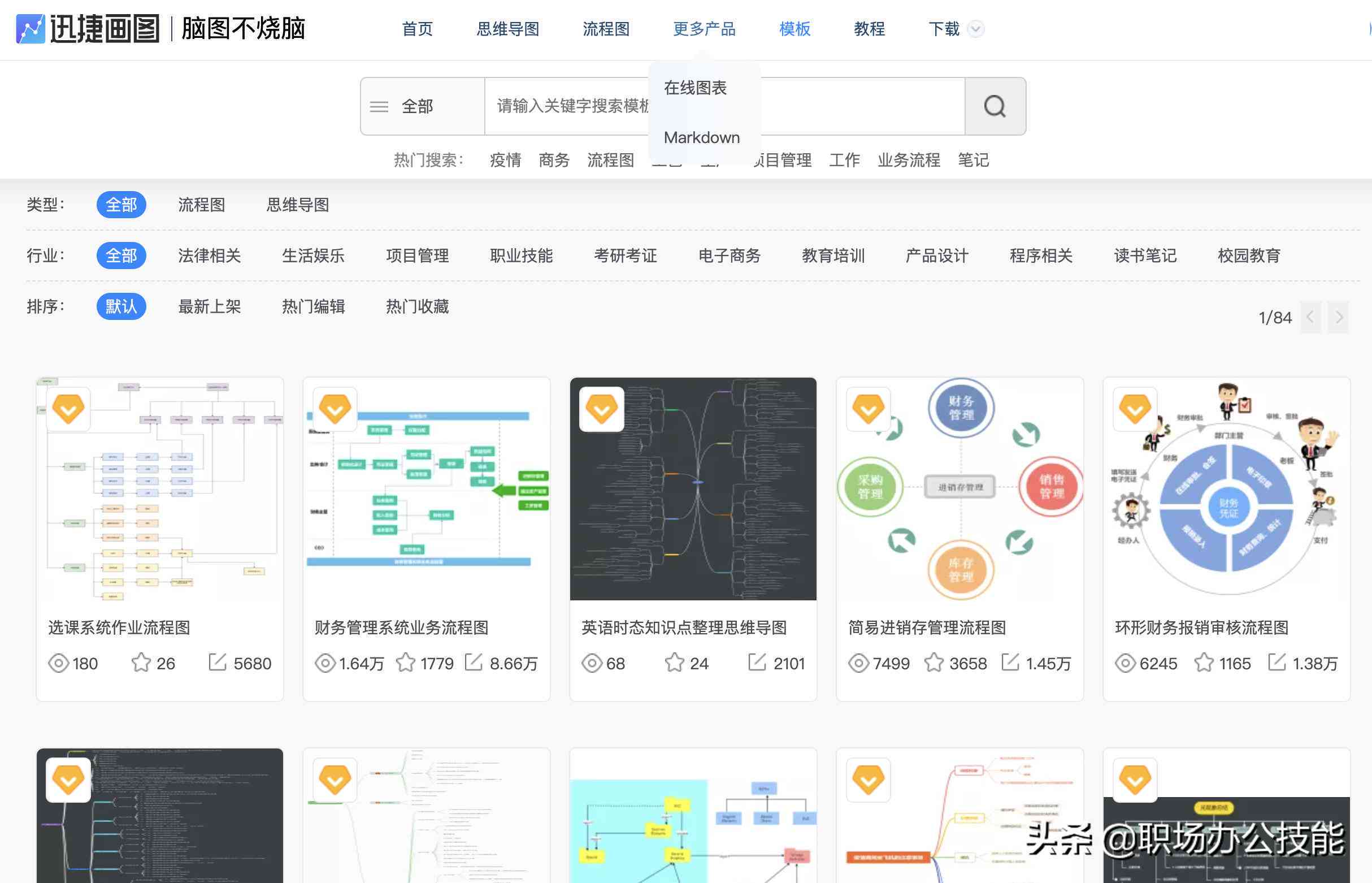This screenshot has width=1372, height=883.
Task: Click hot search term 工作
Action: point(844,160)
